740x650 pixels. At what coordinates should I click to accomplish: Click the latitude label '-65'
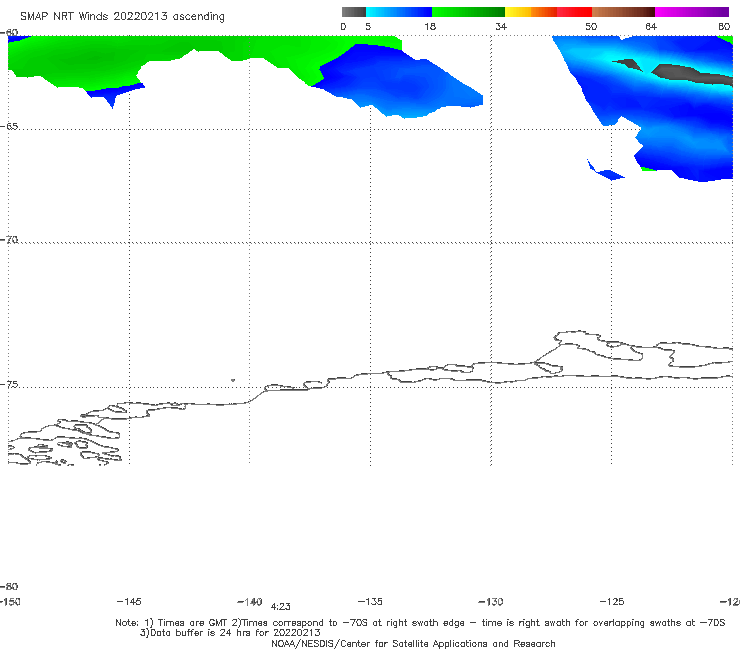click(9, 127)
